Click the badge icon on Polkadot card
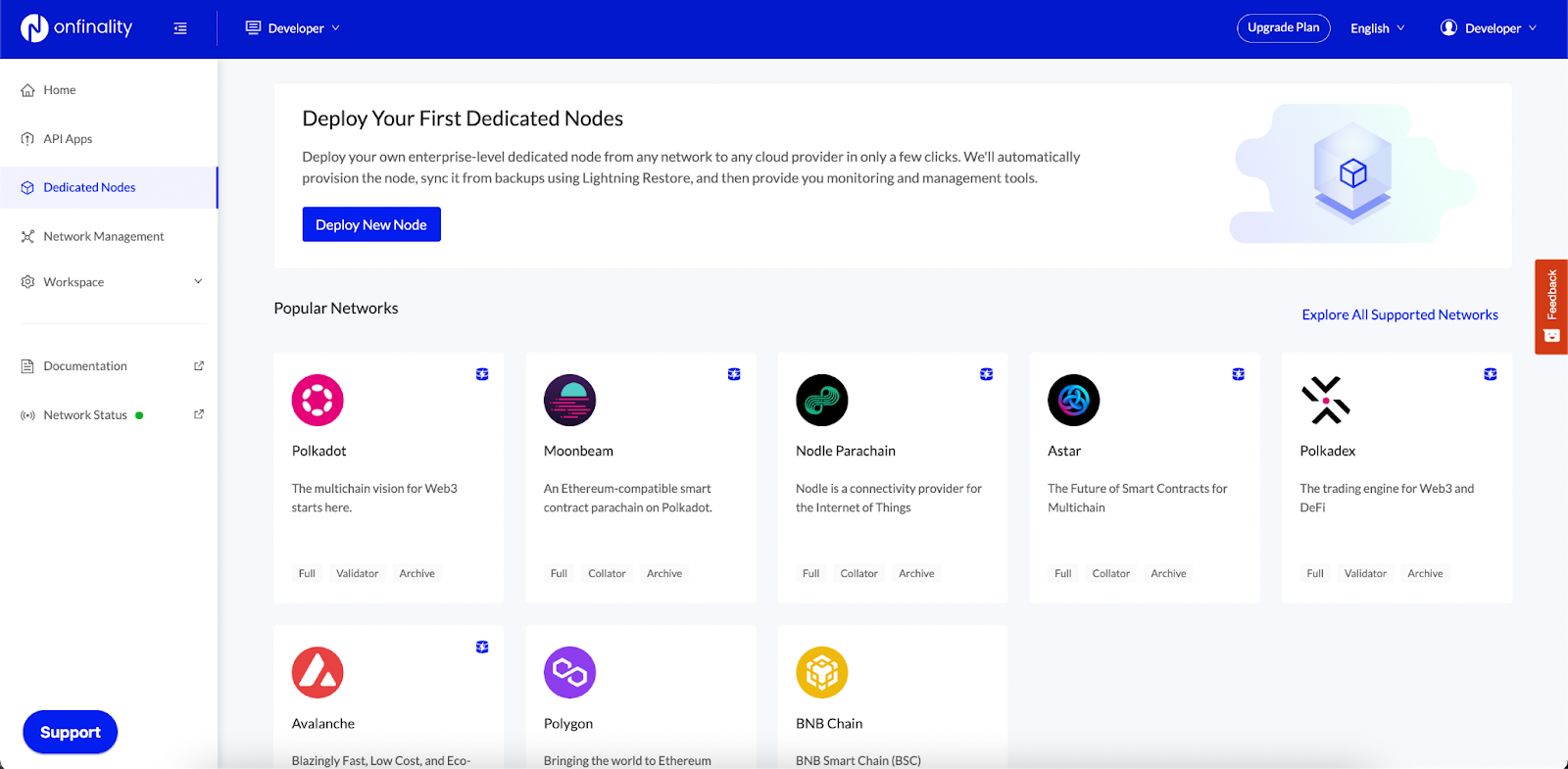Viewport: 1568px width, 769px height. pyautogui.click(x=482, y=374)
